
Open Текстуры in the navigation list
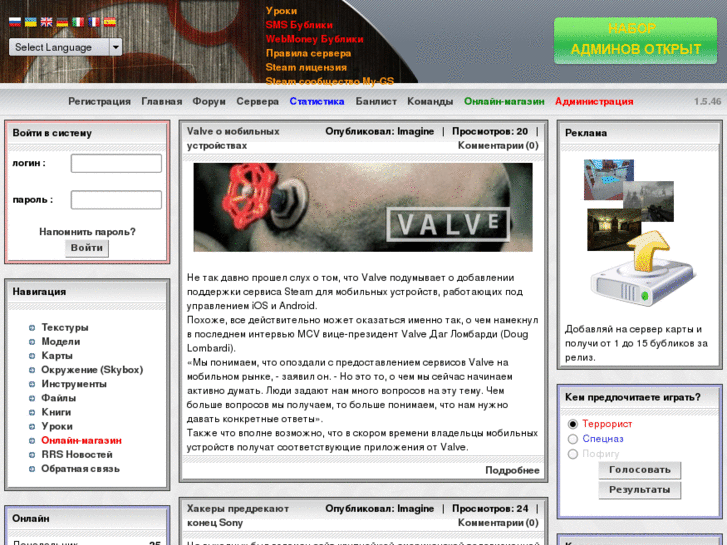[65, 327]
